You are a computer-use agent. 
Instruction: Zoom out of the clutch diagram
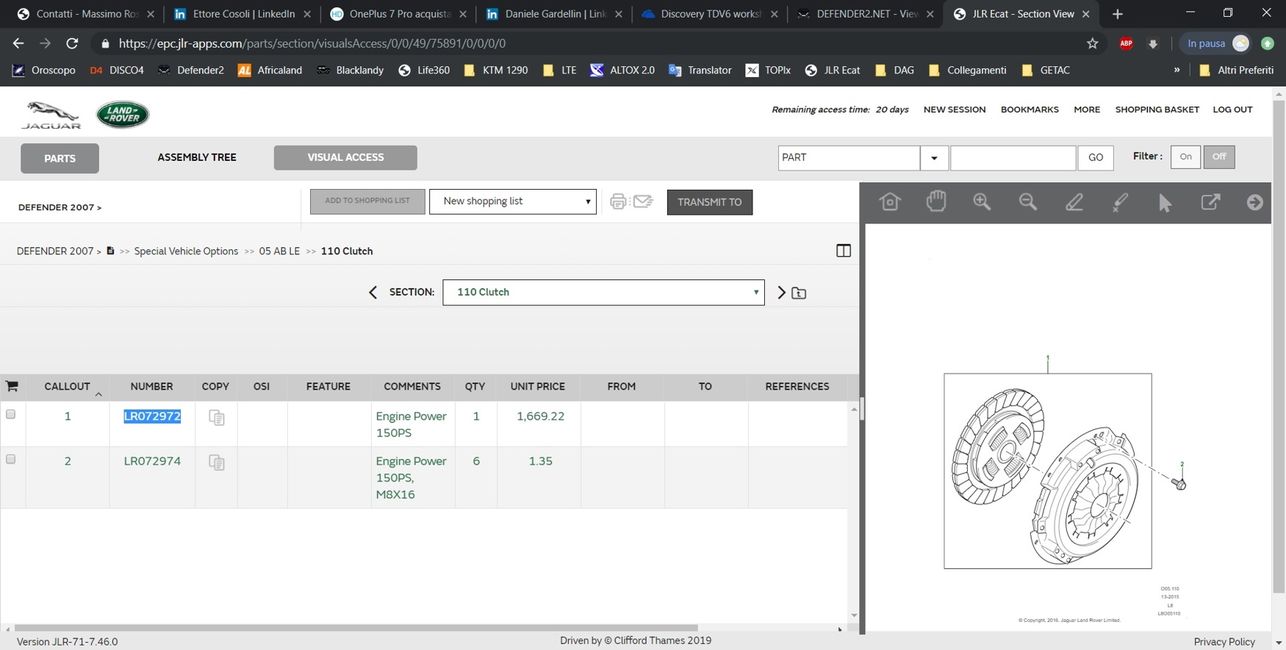click(1028, 202)
